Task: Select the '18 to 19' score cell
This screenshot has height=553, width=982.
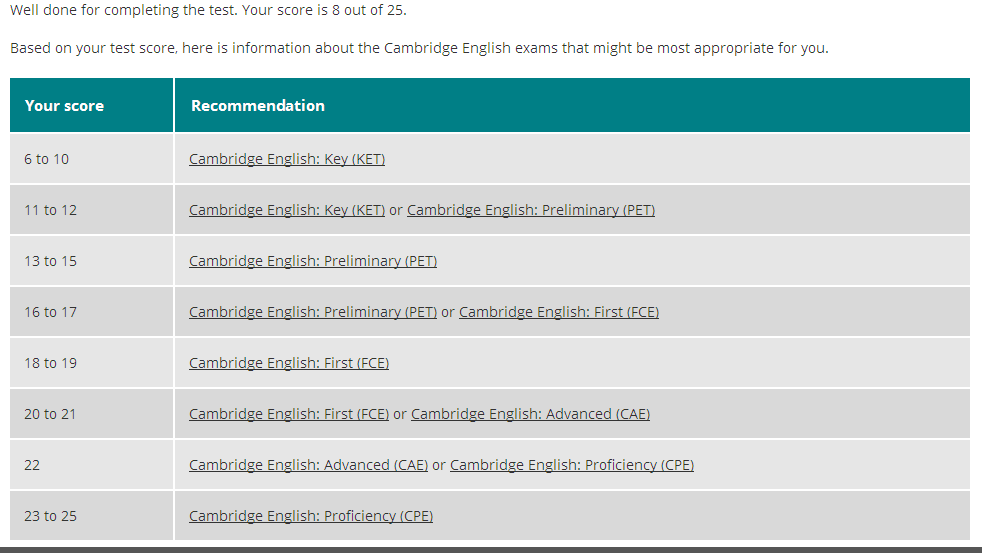Action: point(91,363)
